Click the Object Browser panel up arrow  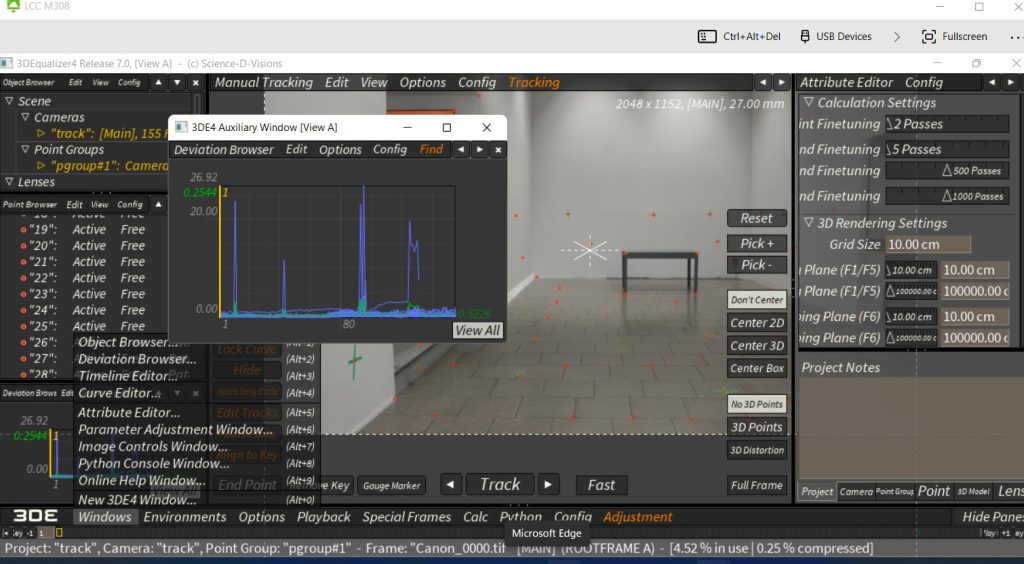point(159,82)
